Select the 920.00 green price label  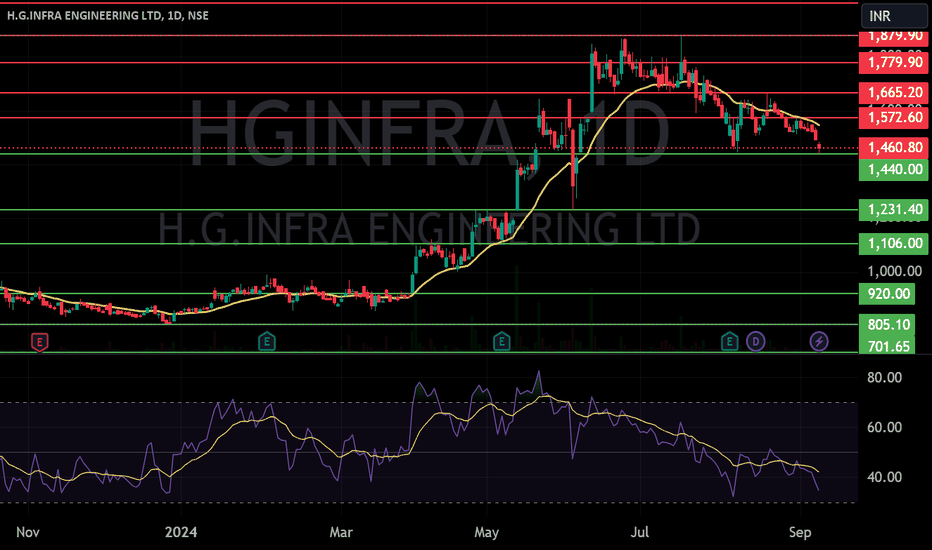pos(887,294)
